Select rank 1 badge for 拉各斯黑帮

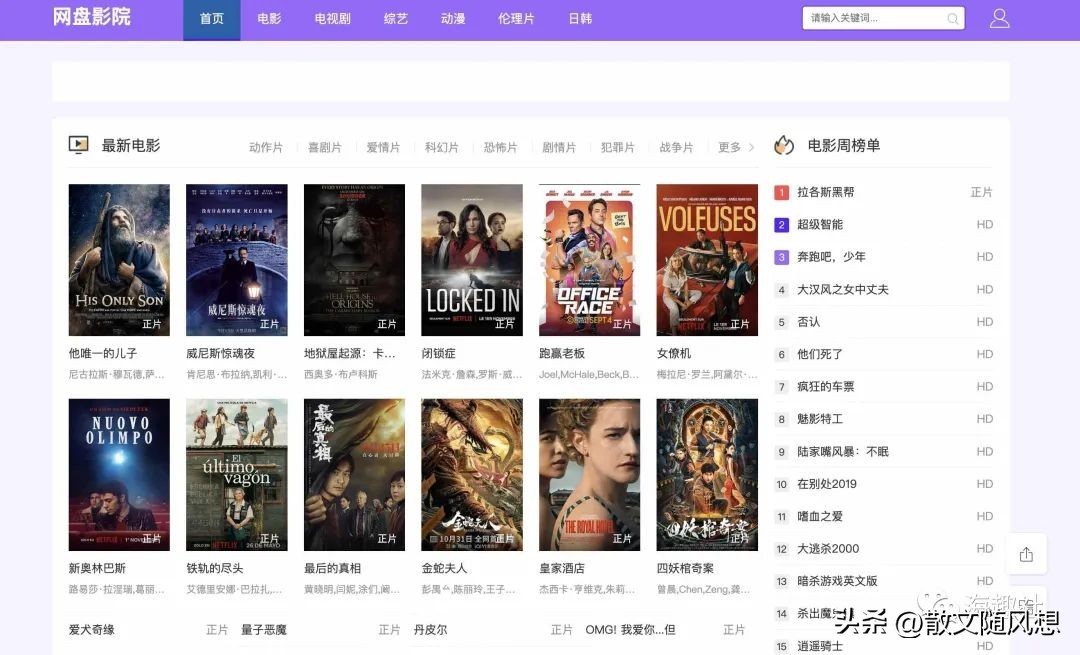pos(782,192)
